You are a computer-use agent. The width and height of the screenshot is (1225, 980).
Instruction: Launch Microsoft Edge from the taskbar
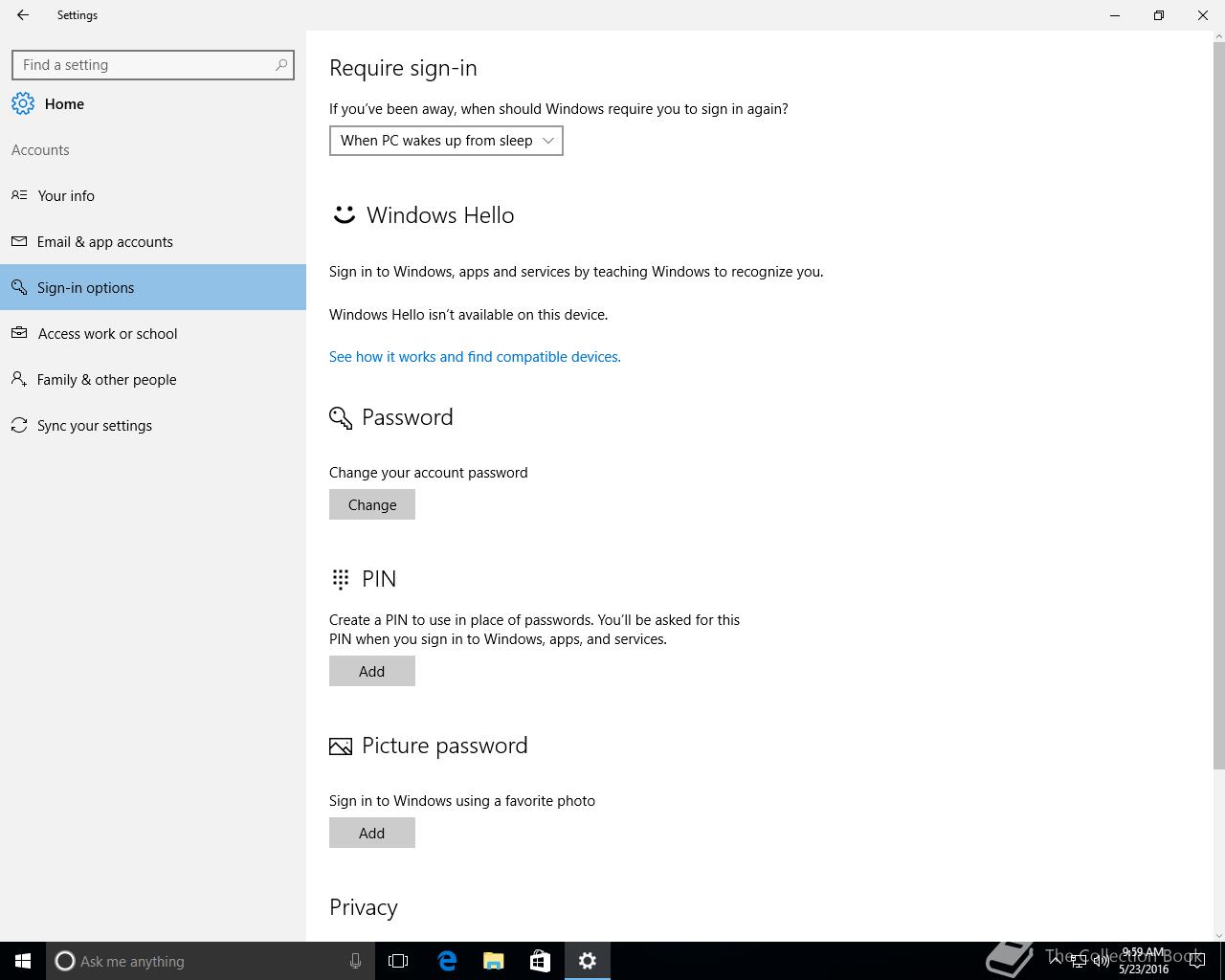447,961
